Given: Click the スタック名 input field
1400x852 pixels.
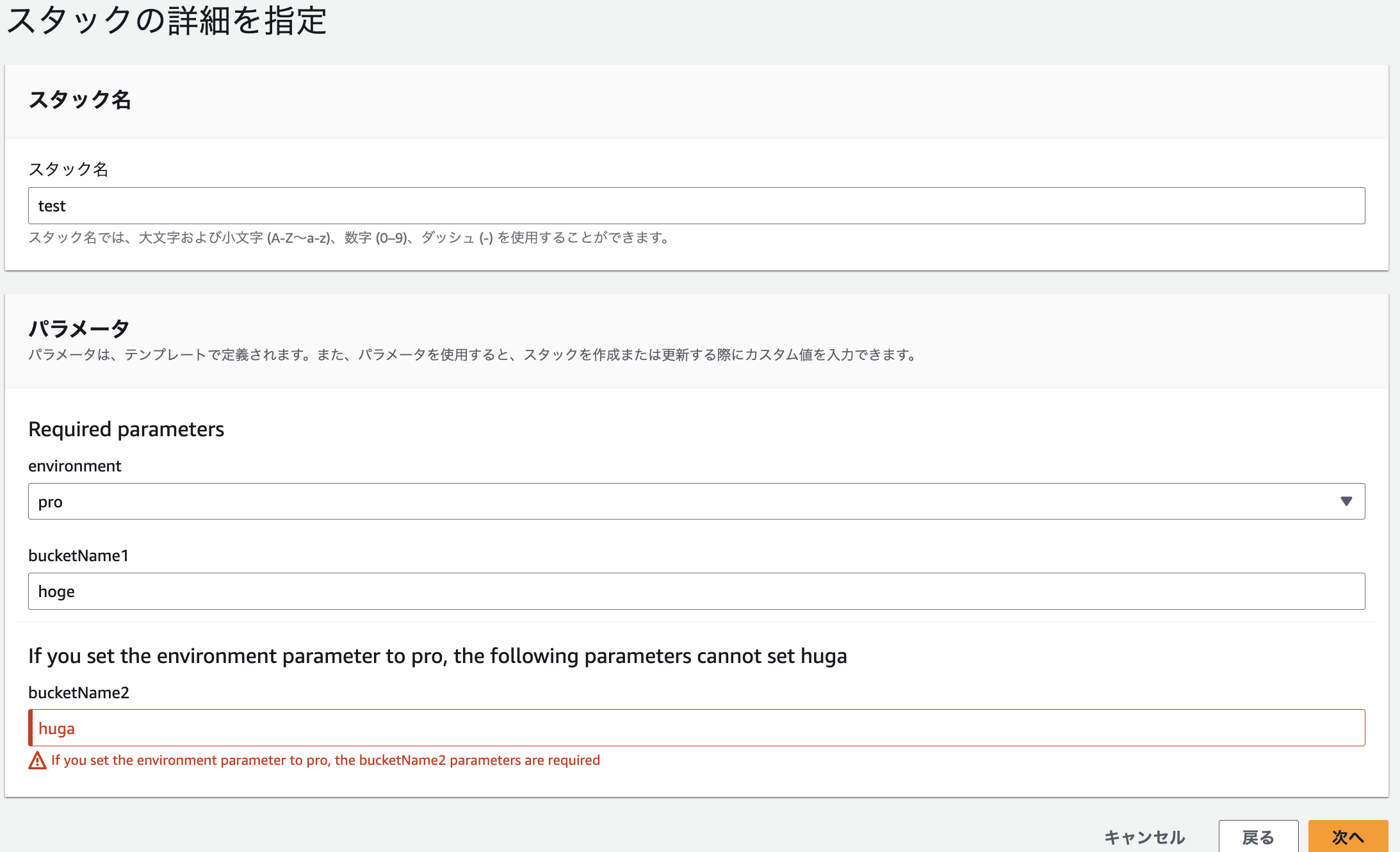Looking at the screenshot, I should [696, 206].
